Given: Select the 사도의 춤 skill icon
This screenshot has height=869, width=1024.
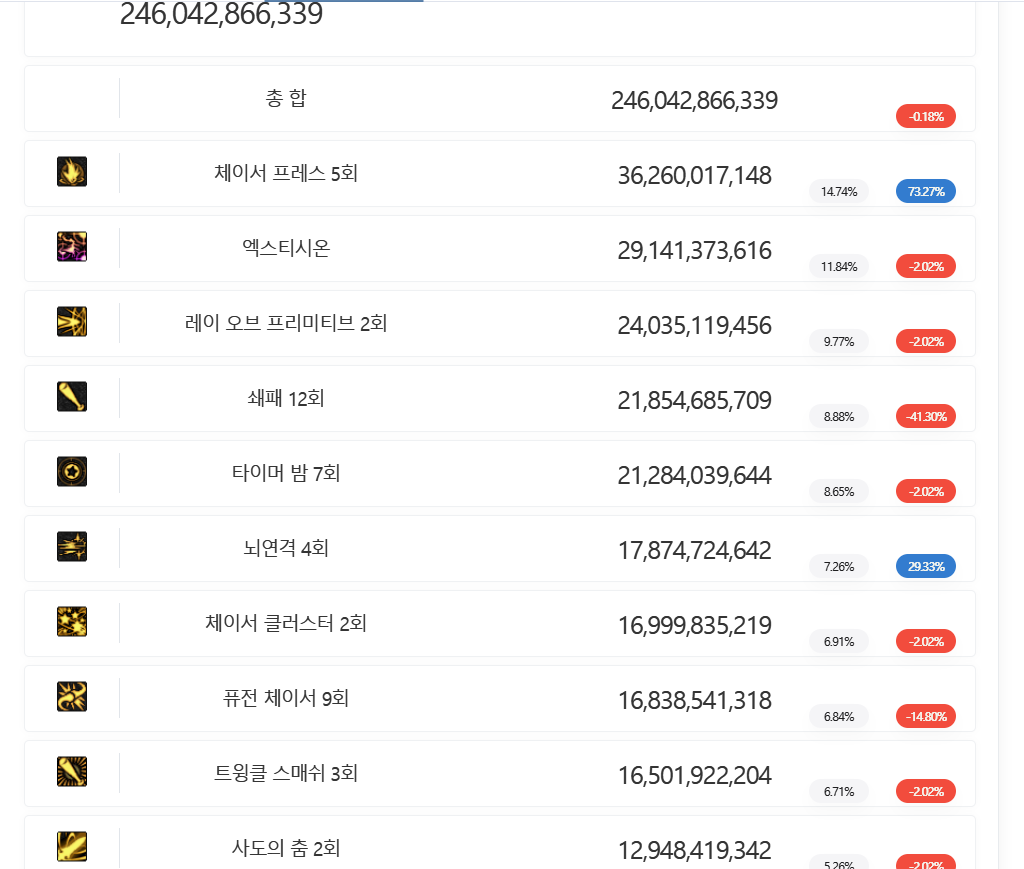Looking at the screenshot, I should (72, 847).
